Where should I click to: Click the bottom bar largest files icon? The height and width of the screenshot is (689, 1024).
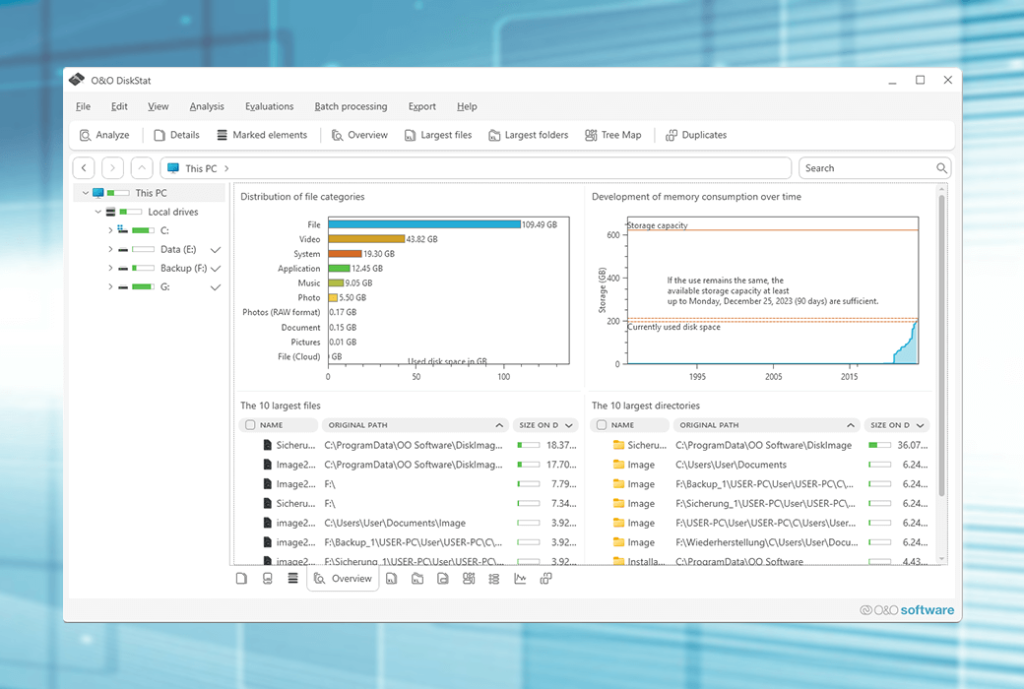coord(391,579)
